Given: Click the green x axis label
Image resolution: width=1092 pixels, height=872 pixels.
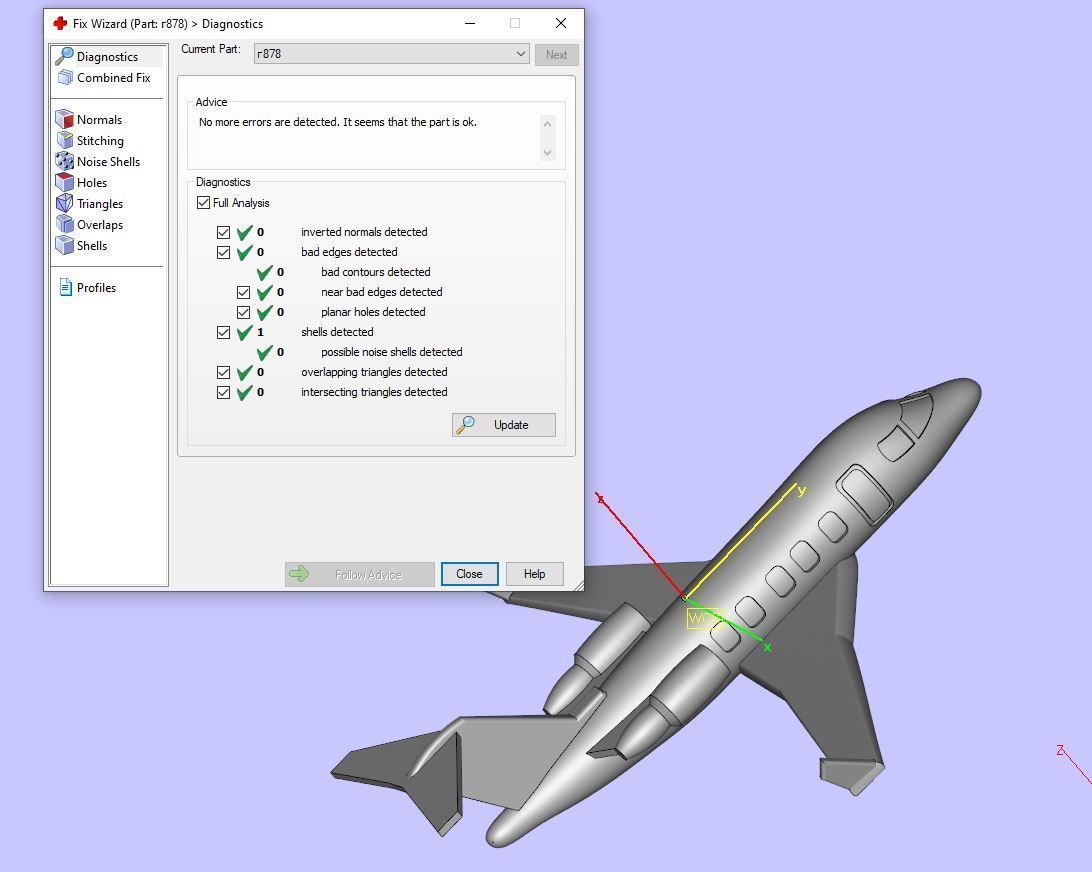Looking at the screenshot, I should coord(767,647).
